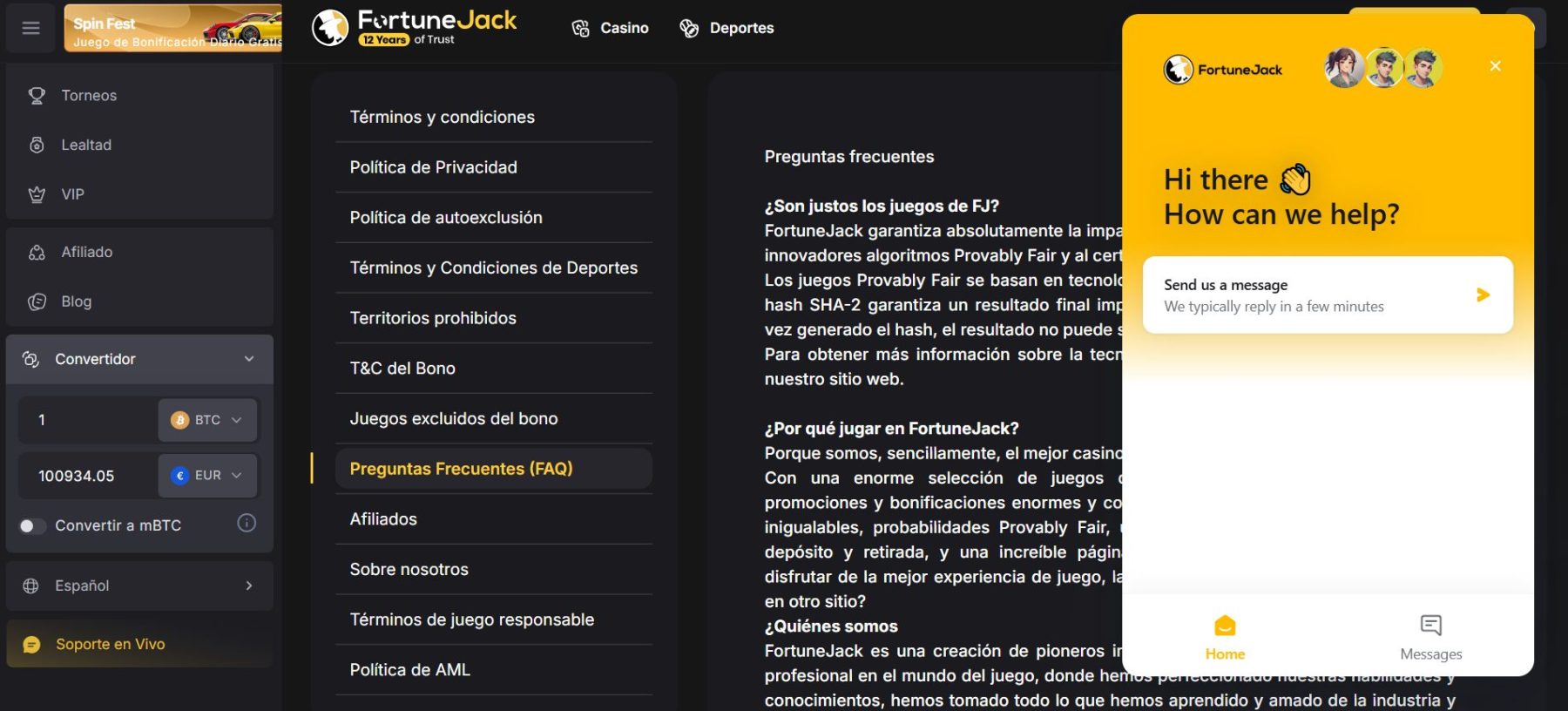1568x711 pixels.
Task: Toggle Convertir a mBTC switch
Action: 32,525
